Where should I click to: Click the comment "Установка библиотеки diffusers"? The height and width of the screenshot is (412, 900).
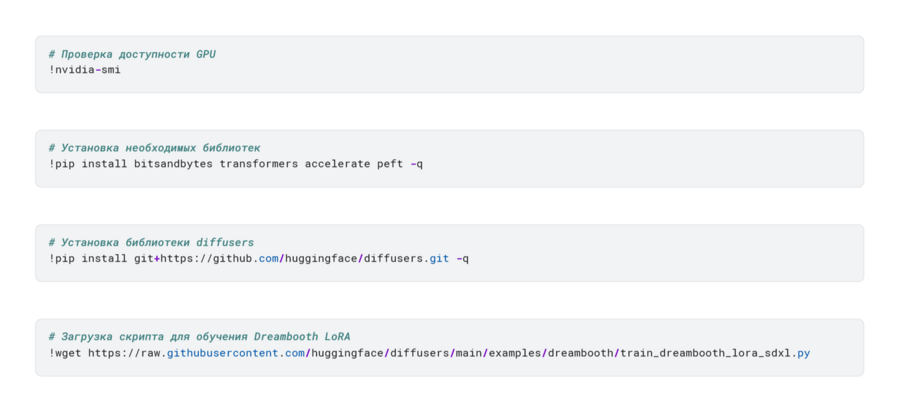click(151, 242)
